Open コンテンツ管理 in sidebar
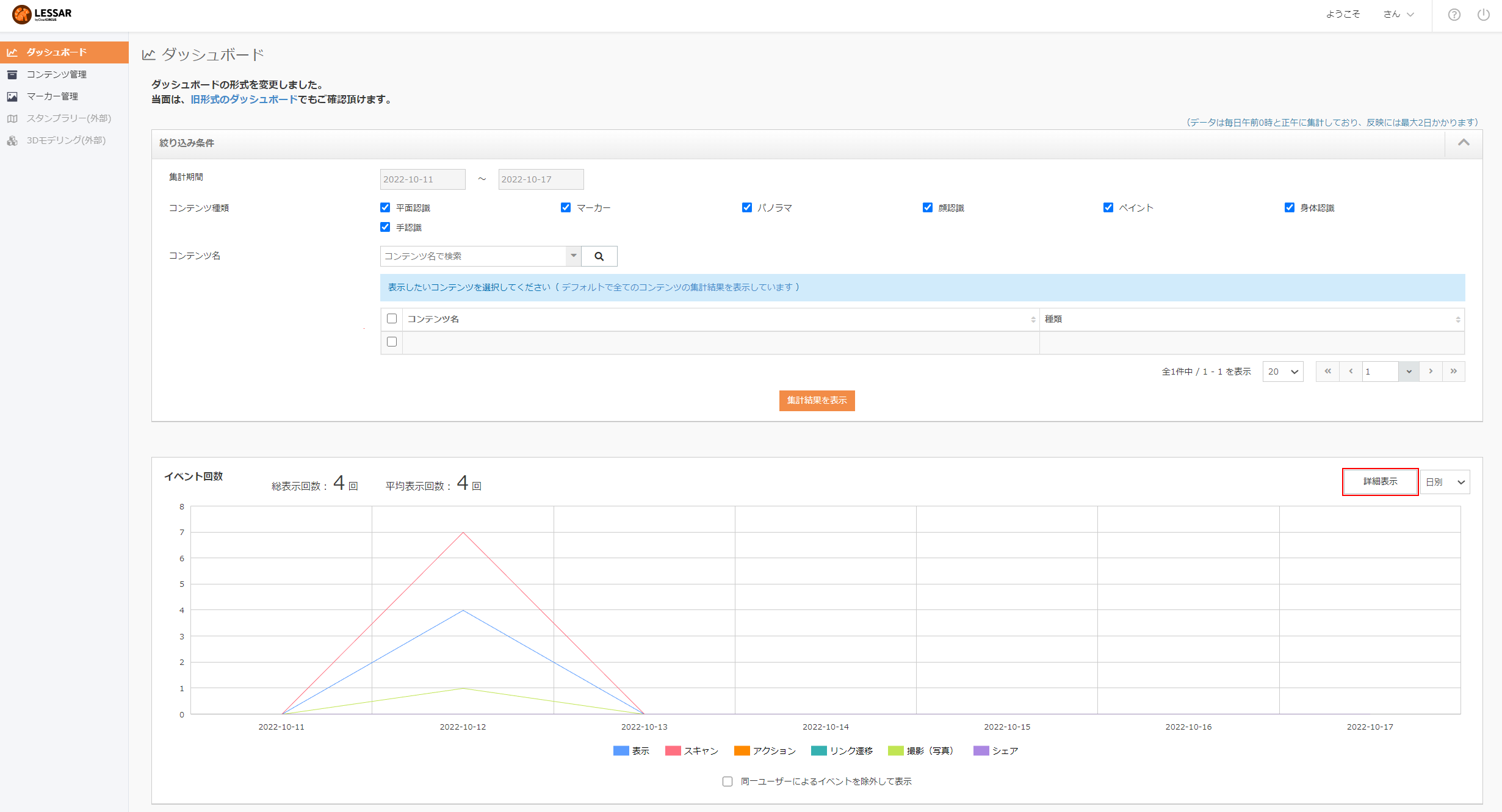This screenshot has width=1502, height=812. tap(64, 74)
